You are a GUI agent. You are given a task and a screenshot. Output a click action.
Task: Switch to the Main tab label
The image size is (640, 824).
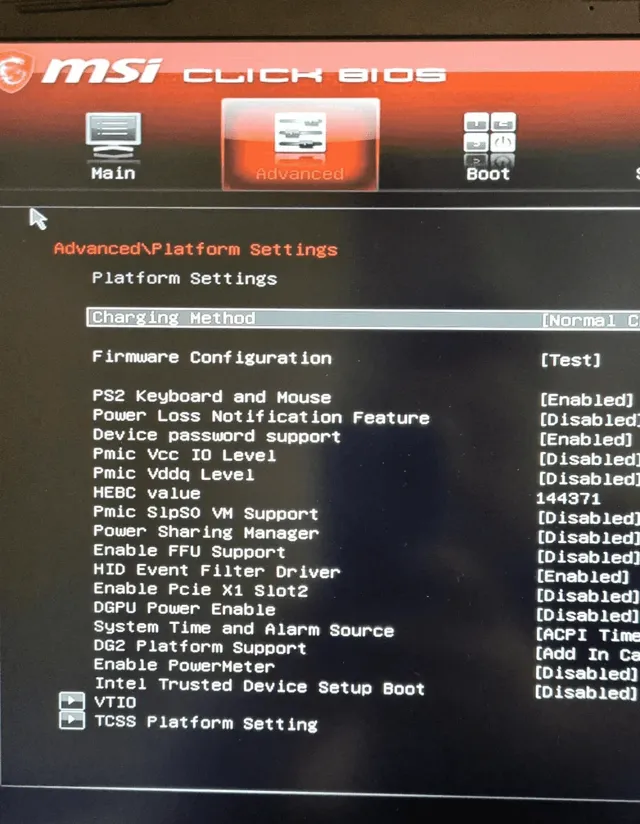[113, 173]
